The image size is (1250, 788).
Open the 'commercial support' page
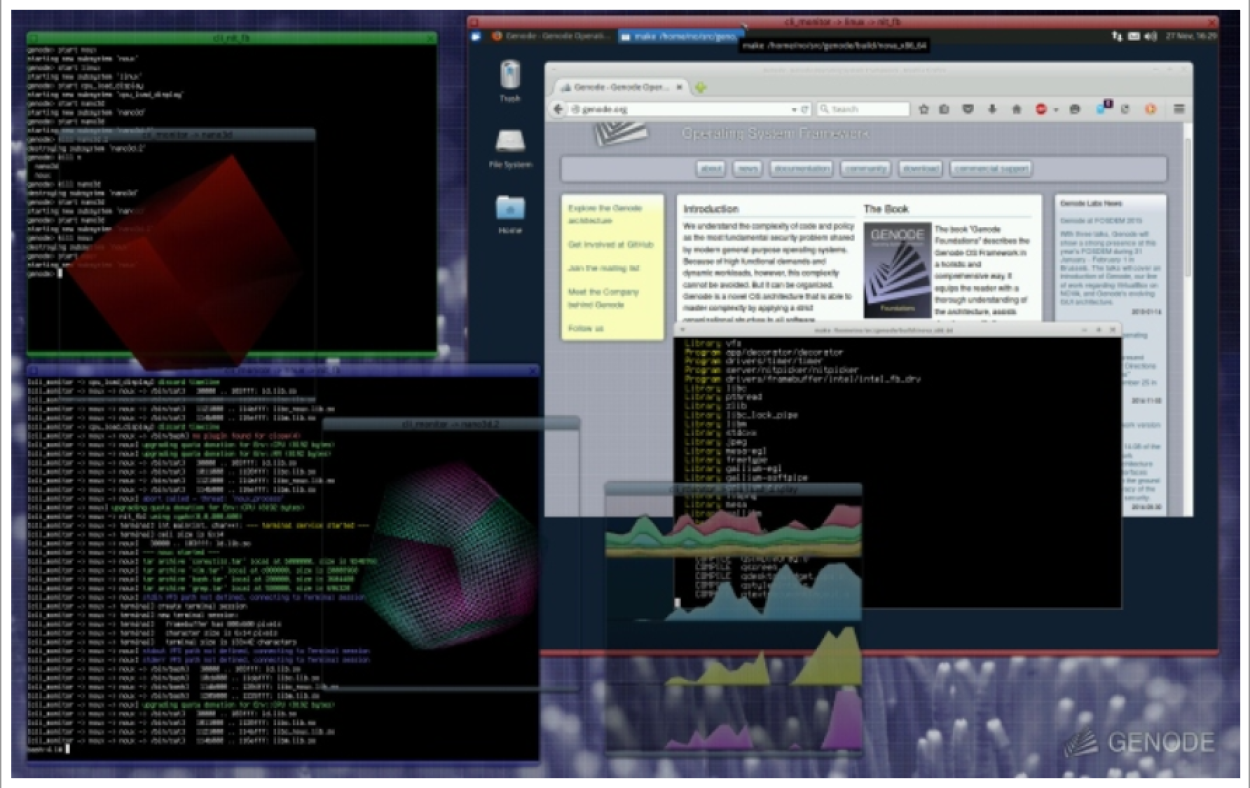pos(990,169)
